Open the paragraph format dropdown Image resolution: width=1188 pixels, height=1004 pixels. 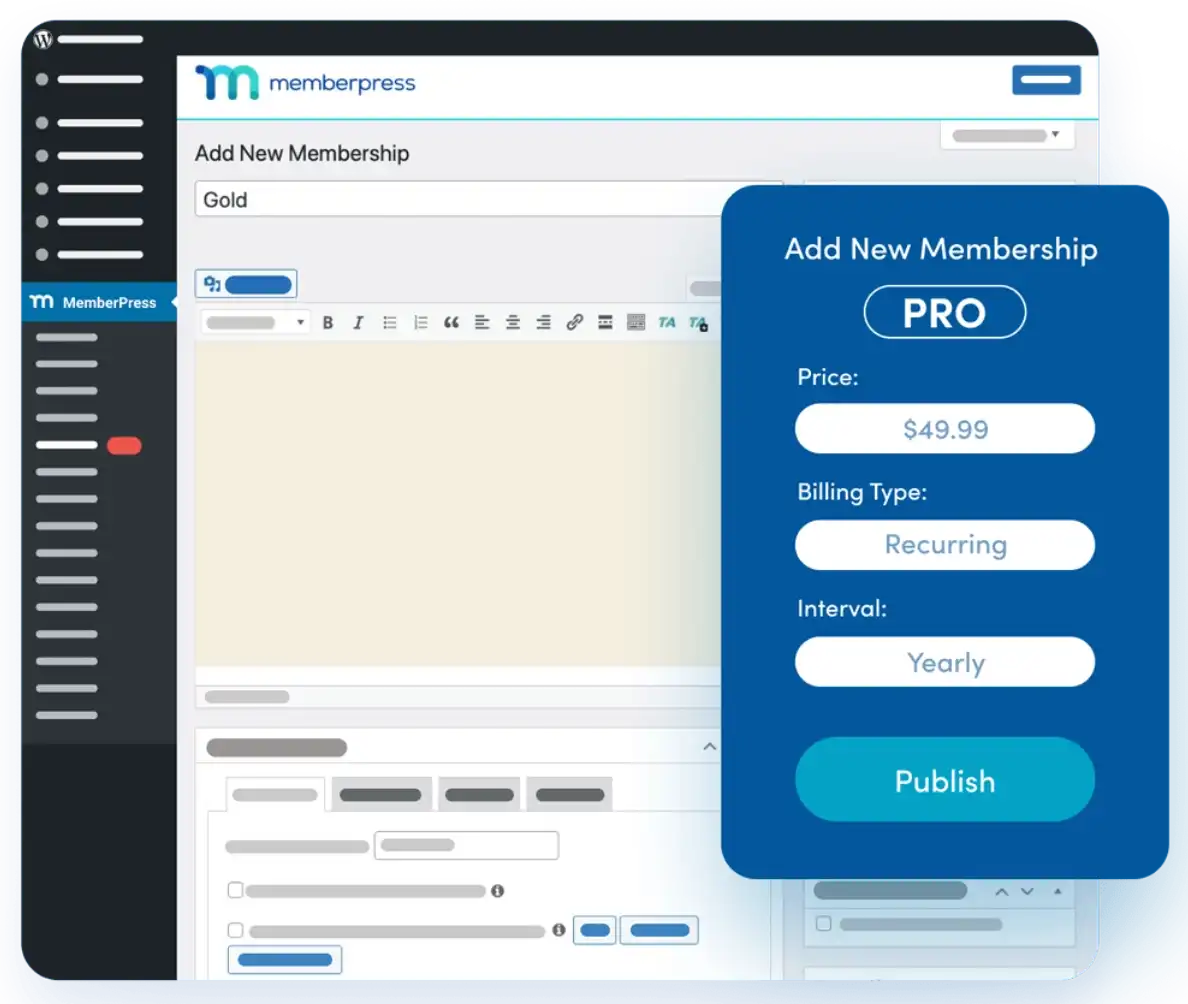(255, 323)
